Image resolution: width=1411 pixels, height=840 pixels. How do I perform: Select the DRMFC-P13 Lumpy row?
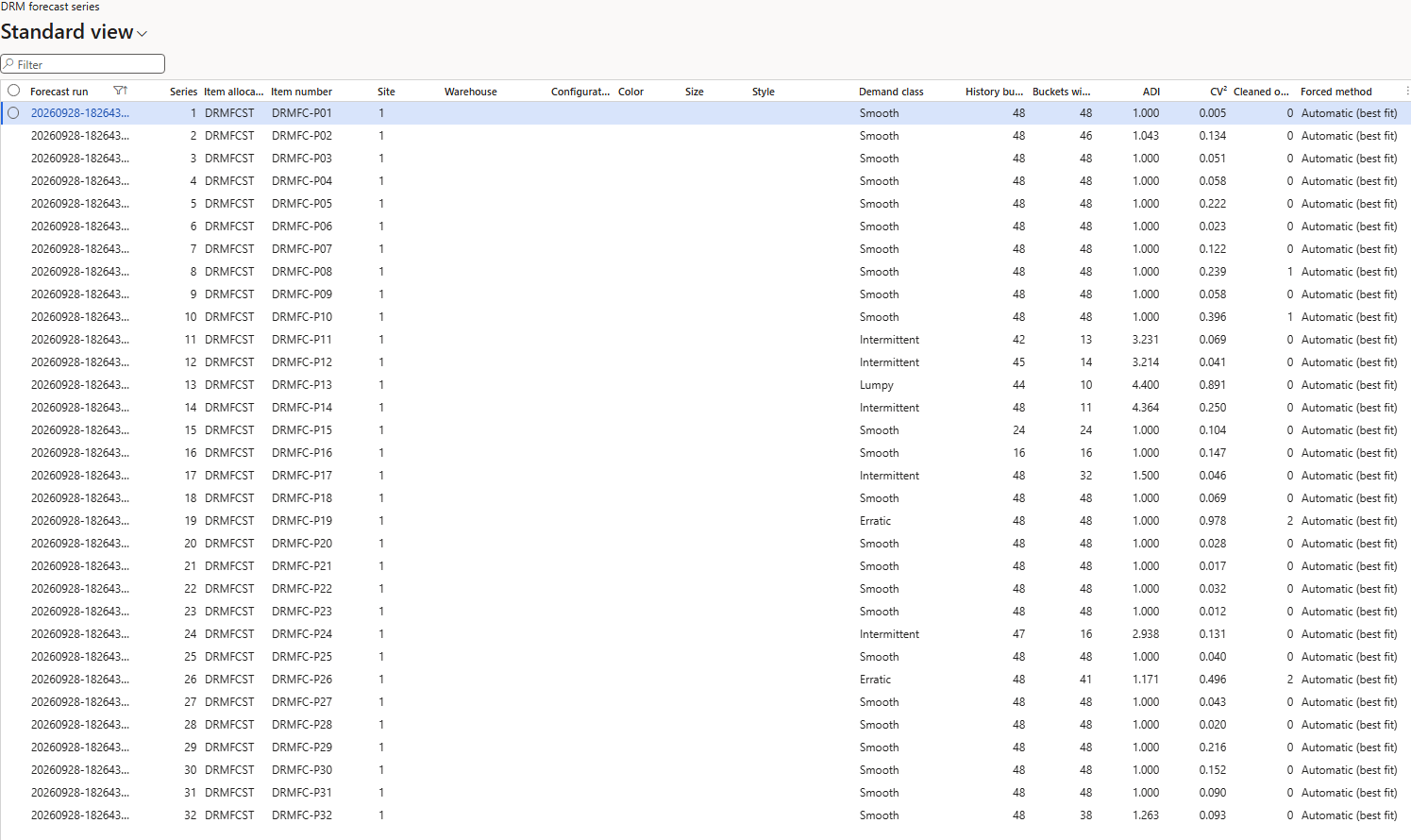(x=705, y=385)
